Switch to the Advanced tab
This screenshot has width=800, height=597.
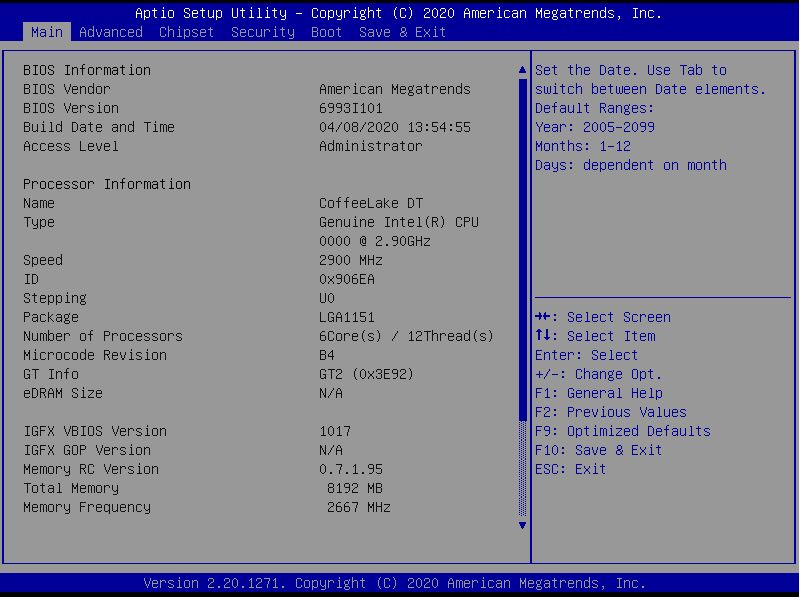(x=110, y=32)
